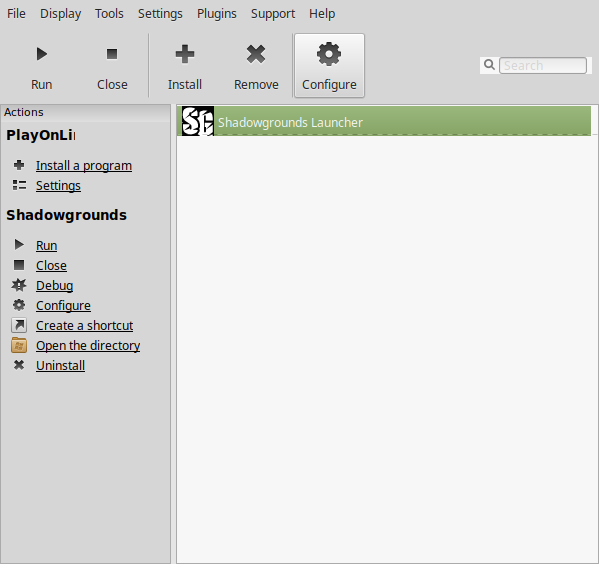The image size is (599, 564).
Task: Click the Close stop icon in toolbar
Action: pyautogui.click(x=112, y=54)
